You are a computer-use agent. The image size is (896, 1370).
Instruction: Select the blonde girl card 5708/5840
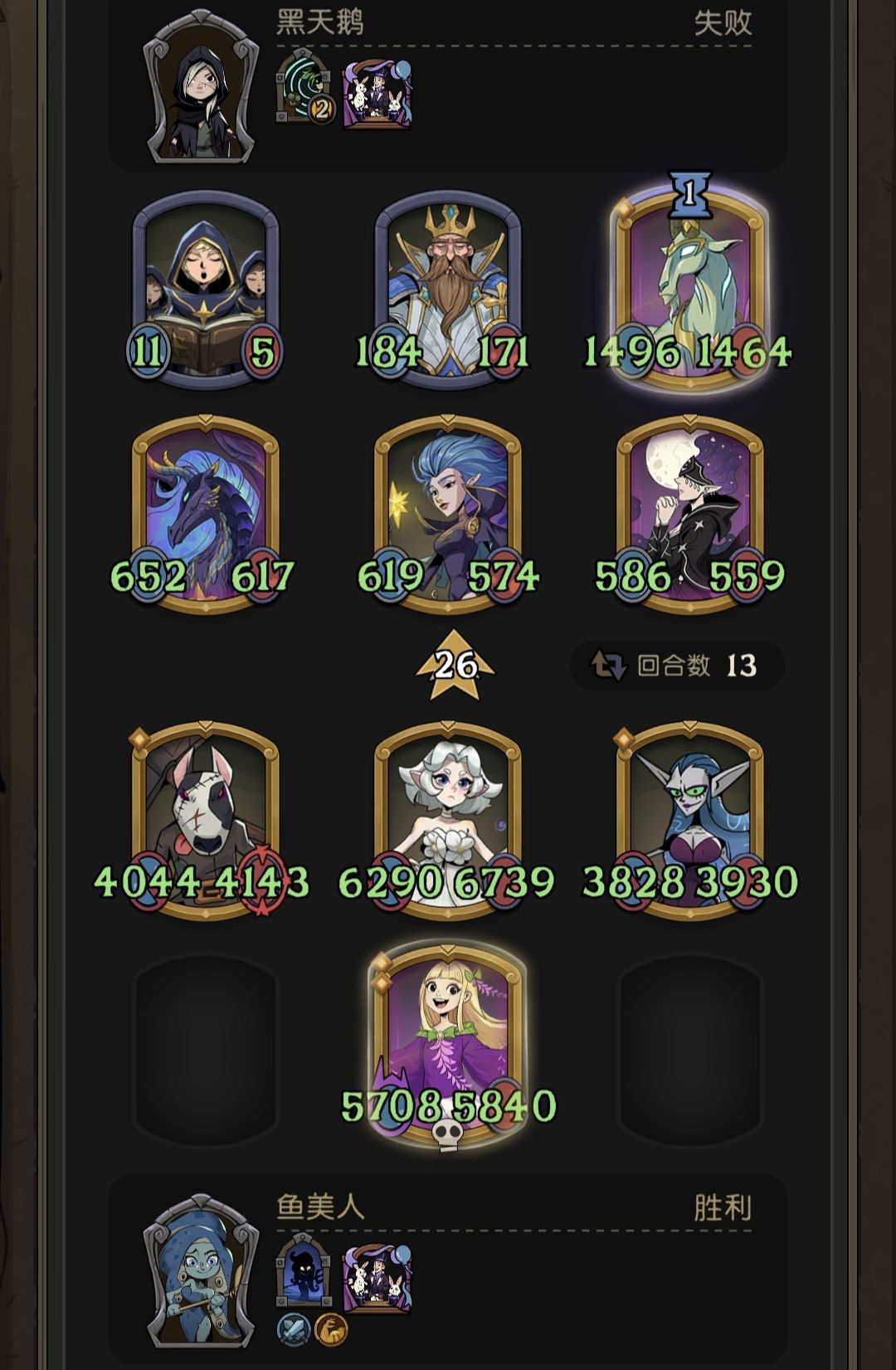(448, 1047)
